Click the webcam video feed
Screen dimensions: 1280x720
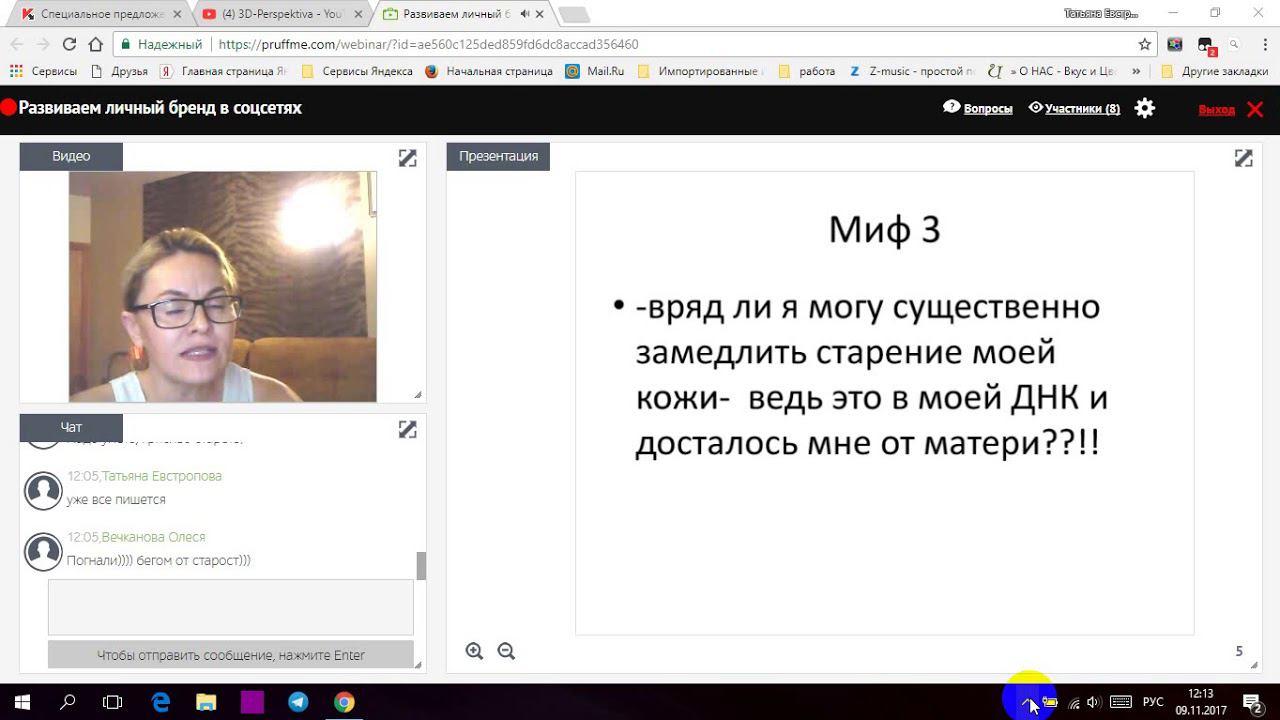click(222, 287)
